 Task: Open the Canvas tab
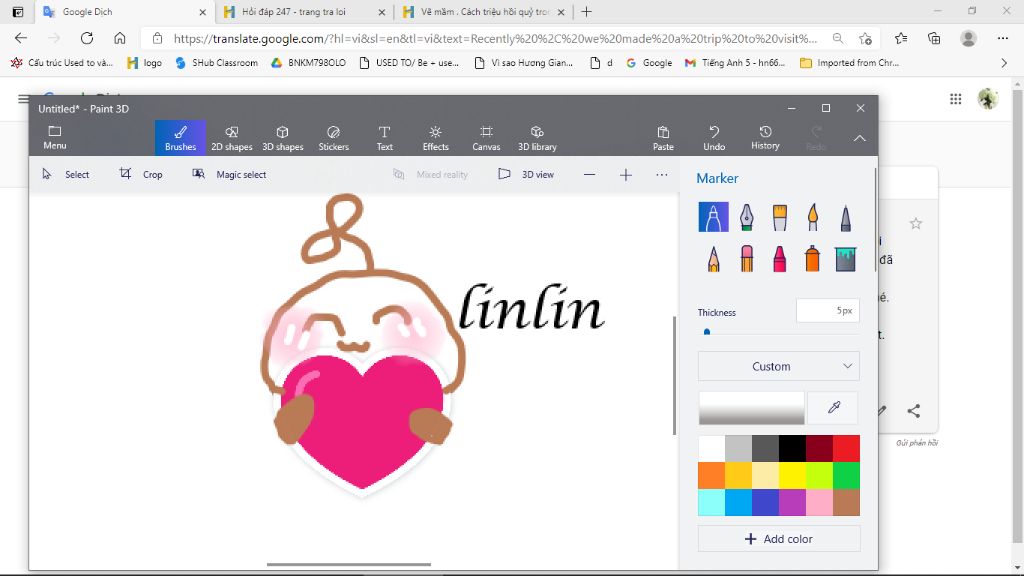click(x=487, y=138)
